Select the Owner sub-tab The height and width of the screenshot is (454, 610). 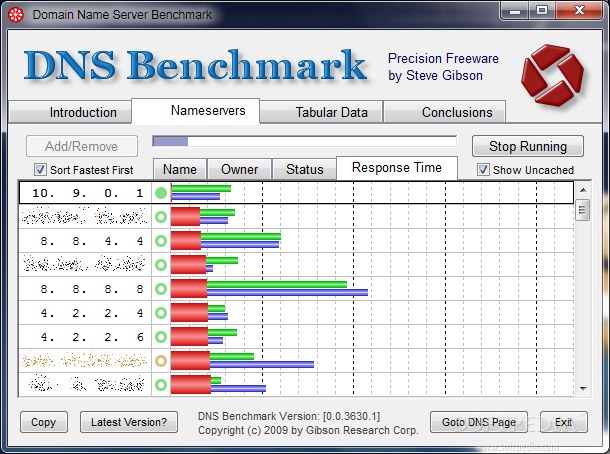pos(239,169)
